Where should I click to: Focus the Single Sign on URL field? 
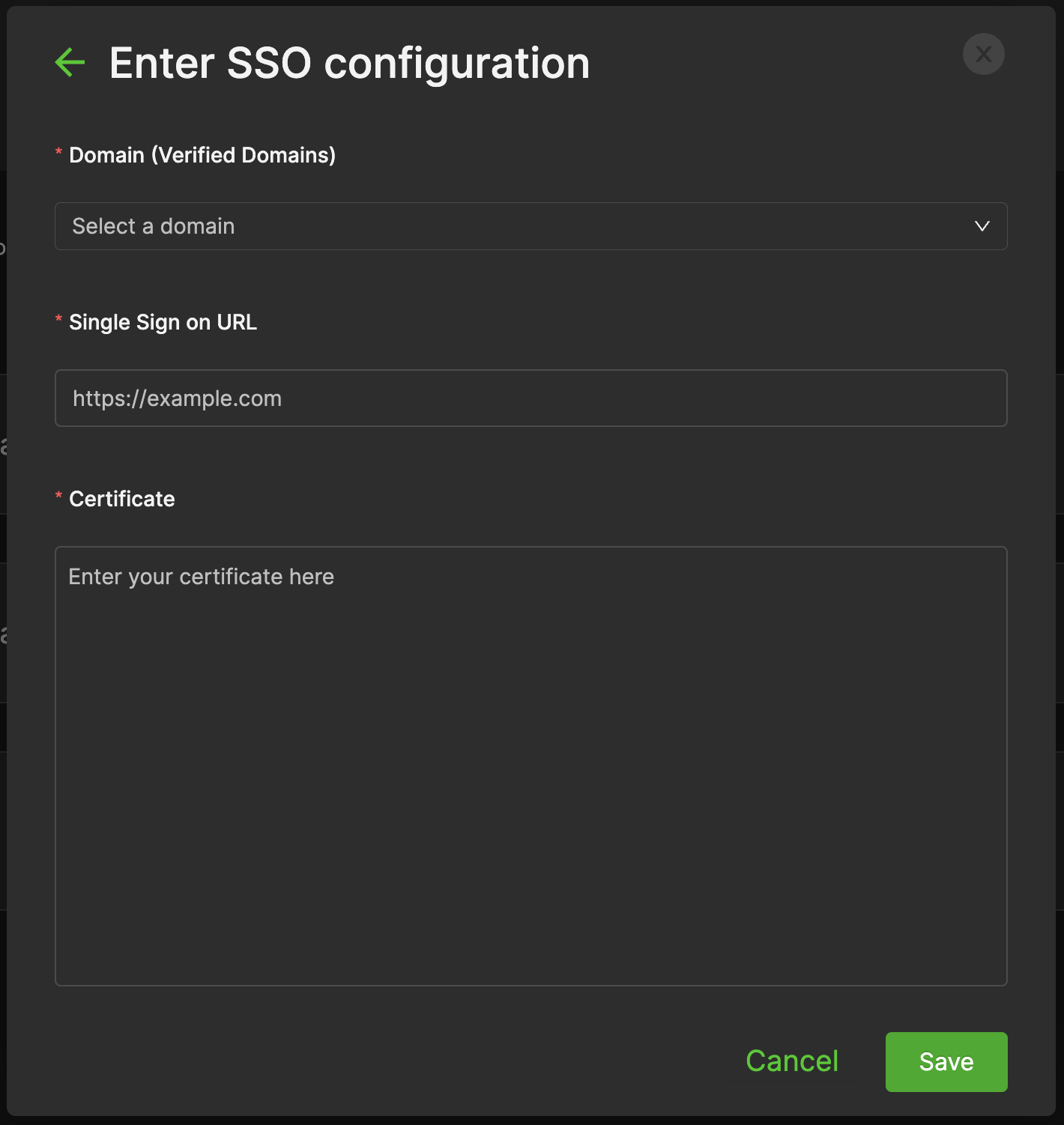point(531,398)
